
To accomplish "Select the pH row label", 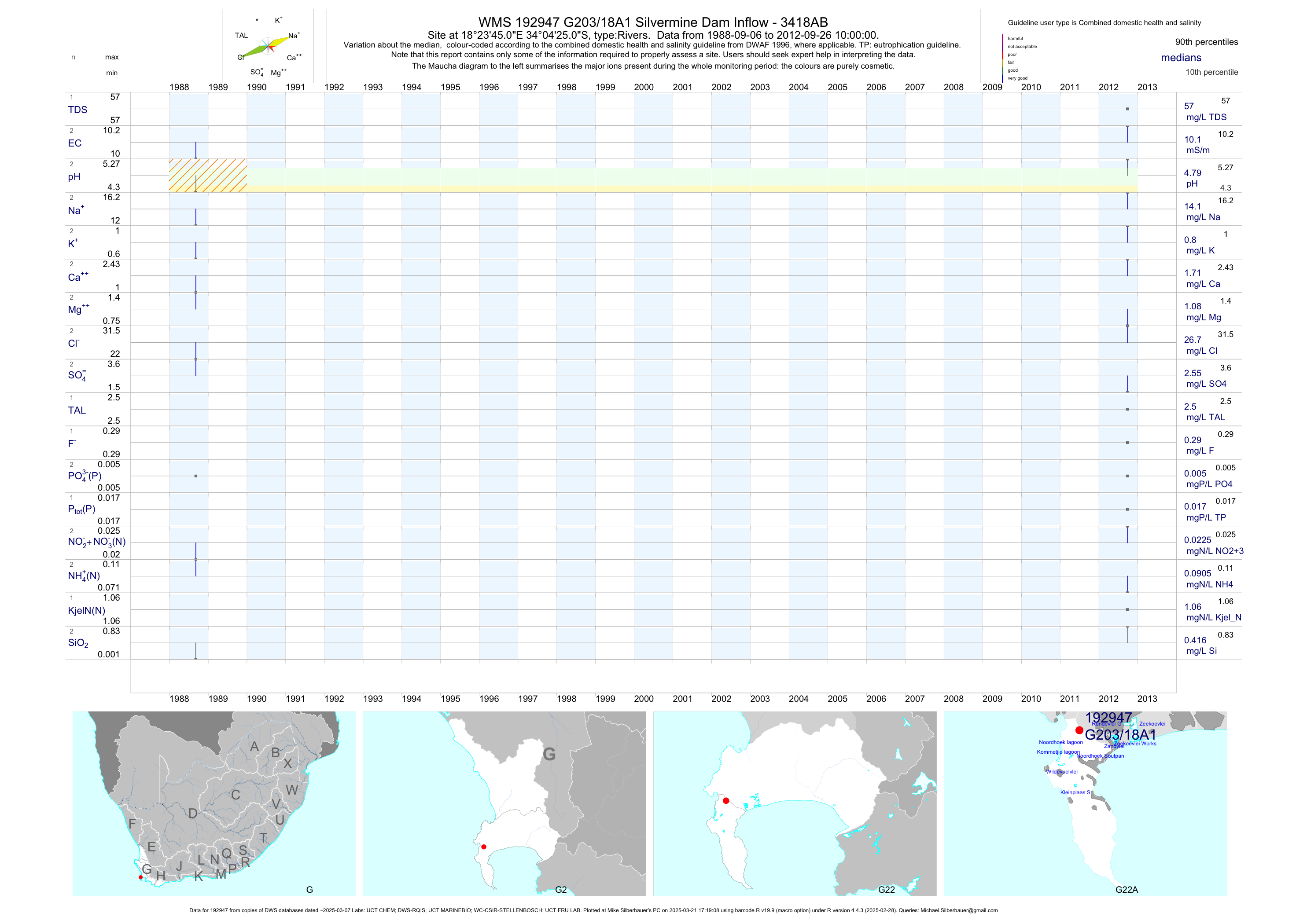I will 74,177.
